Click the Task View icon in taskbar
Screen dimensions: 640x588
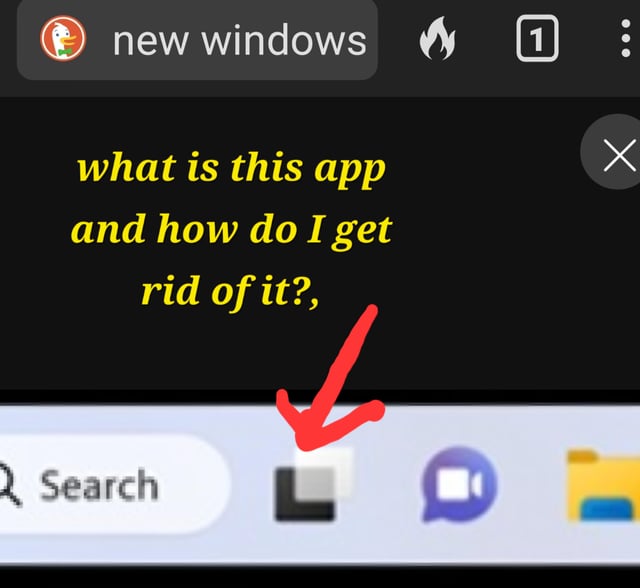pyautogui.click(x=313, y=484)
